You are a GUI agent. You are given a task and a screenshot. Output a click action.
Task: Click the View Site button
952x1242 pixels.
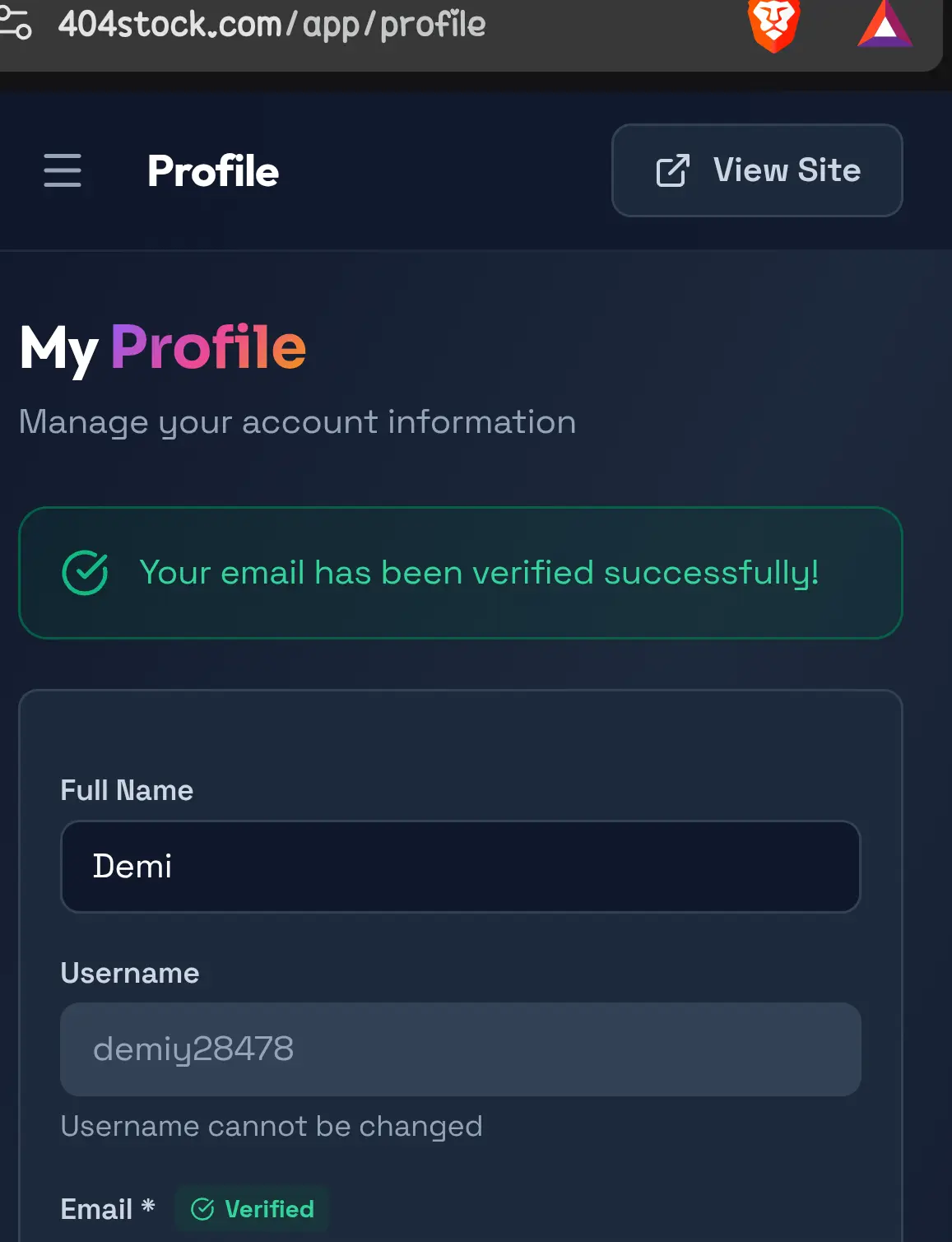click(x=757, y=170)
